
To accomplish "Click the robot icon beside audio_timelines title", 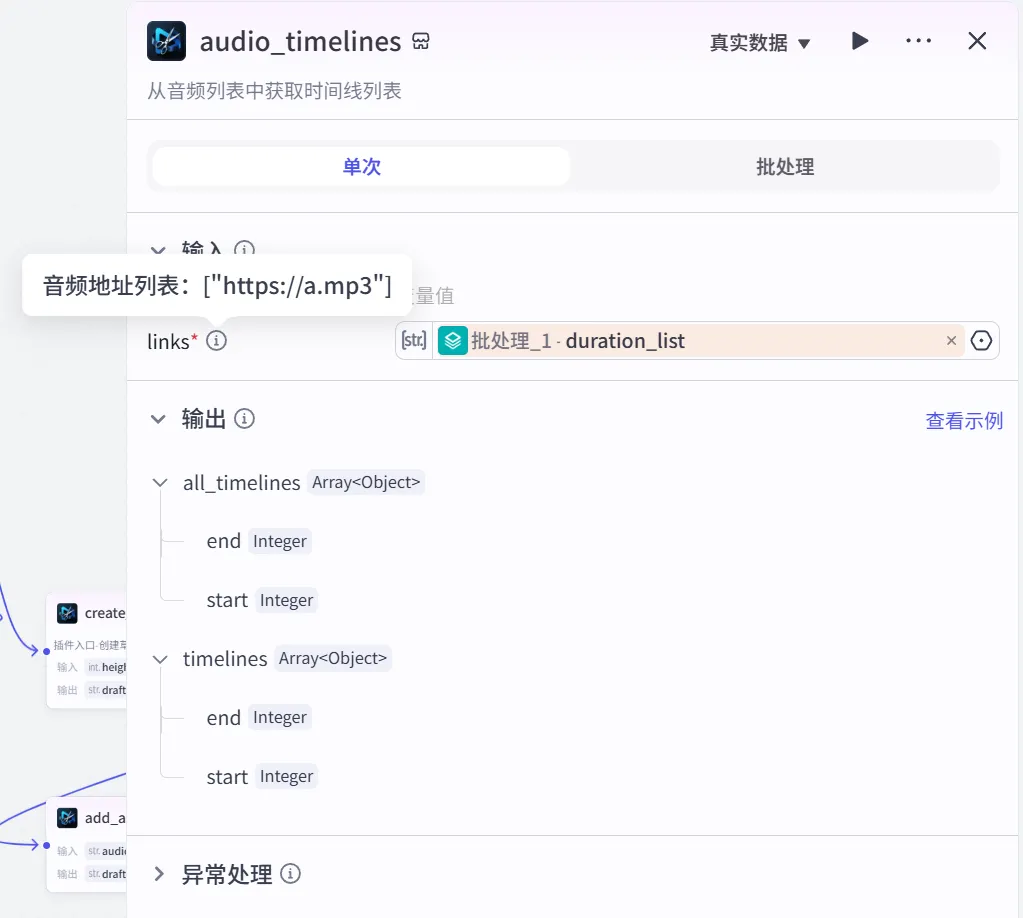I will (421, 42).
